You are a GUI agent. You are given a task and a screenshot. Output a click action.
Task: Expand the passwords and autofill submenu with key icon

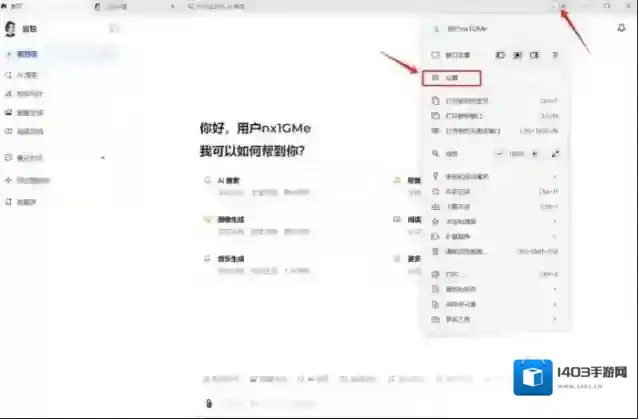494,177
